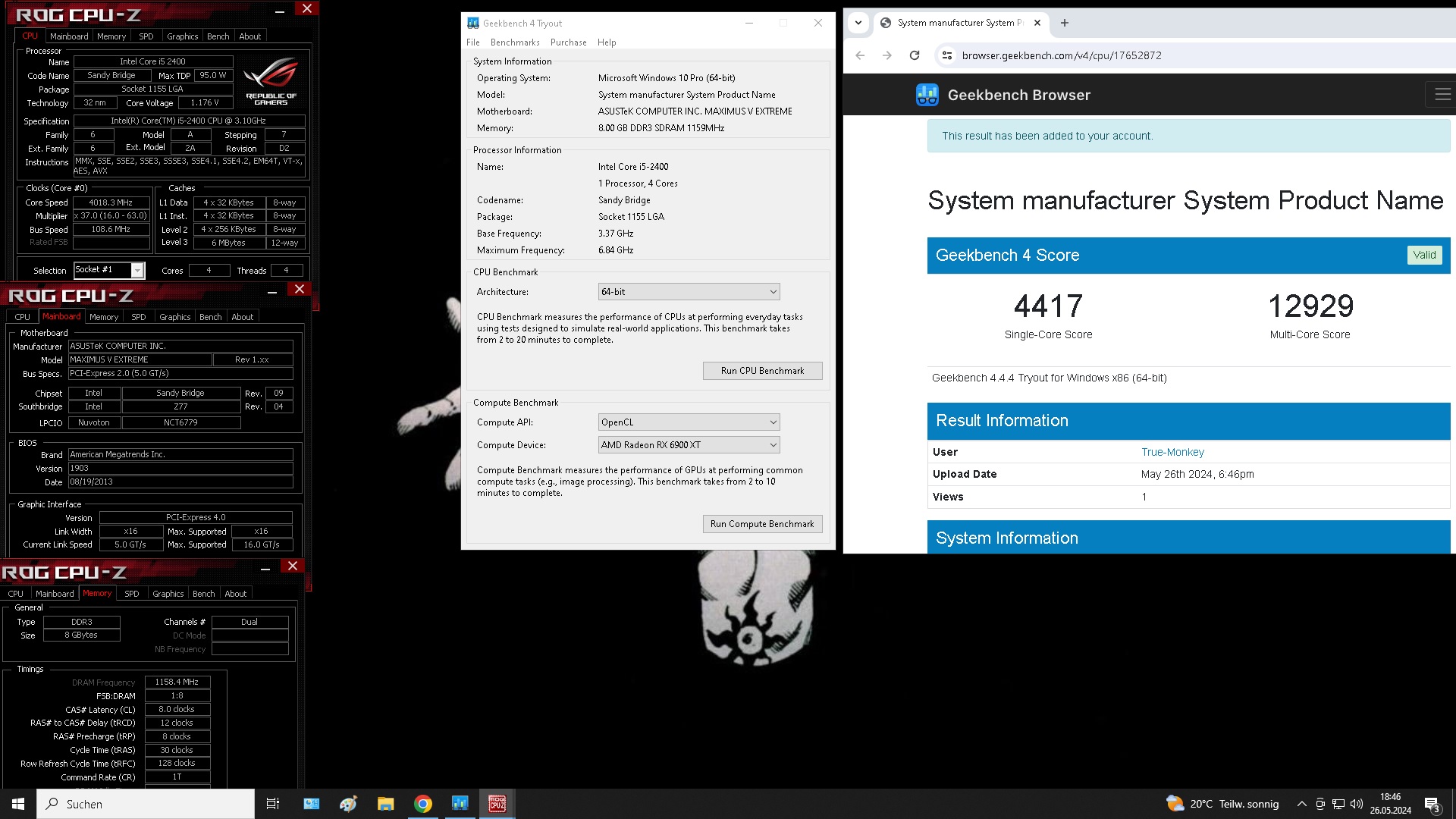The height and width of the screenshot is (819, 1456).
Task: Open Google Chrome from the taskbar
Action: point(423,804)
